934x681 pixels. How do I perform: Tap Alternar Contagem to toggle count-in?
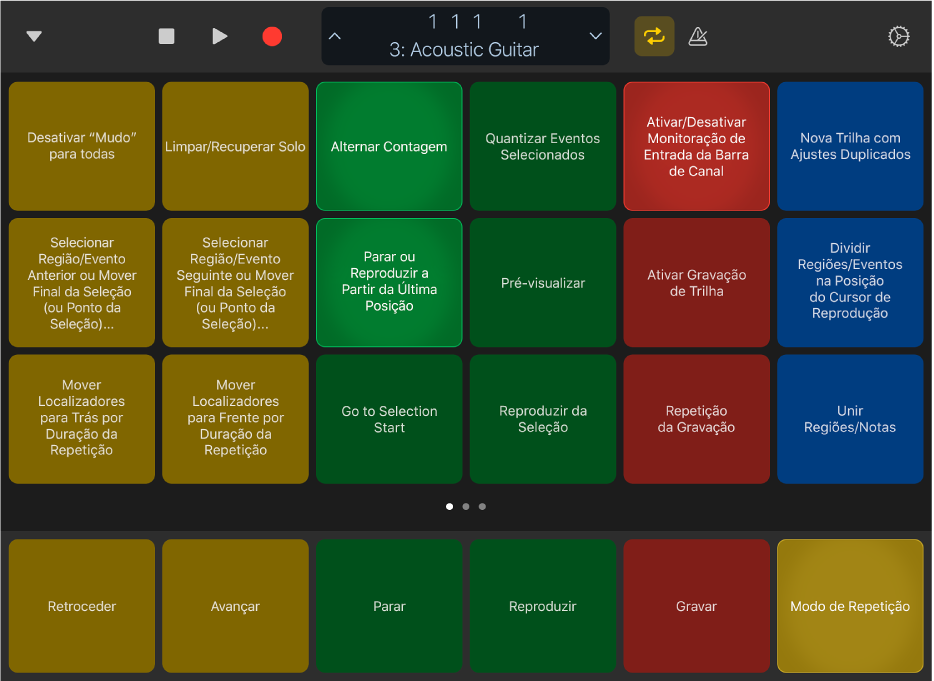[x=388, y=146]
